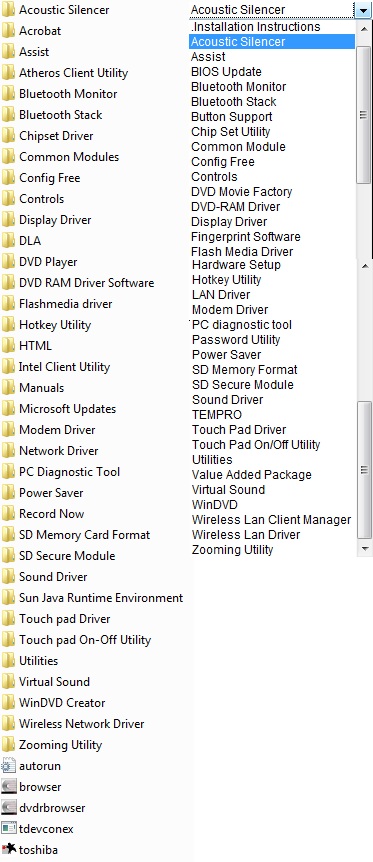Click the Power Saver folder name
The height and width of the screenshot is (862, 373).
(51, 493)
